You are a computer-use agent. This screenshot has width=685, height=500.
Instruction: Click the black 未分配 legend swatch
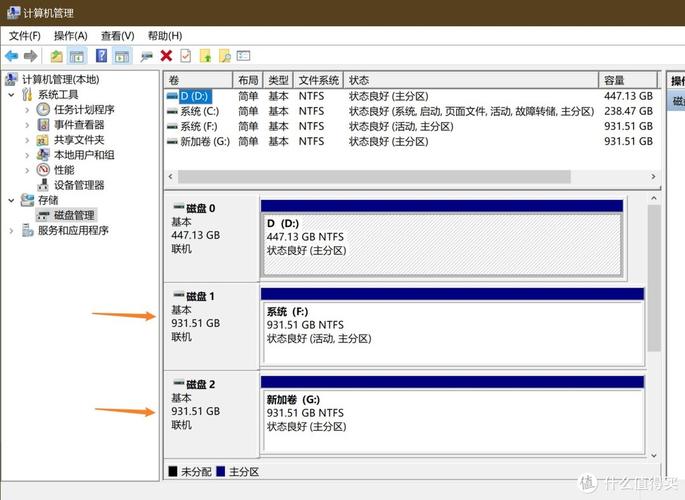click(x=173, y=471)
